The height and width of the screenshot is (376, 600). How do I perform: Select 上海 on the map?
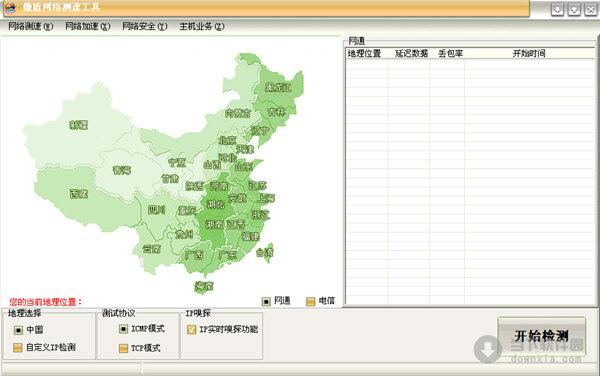click(266, 198)
